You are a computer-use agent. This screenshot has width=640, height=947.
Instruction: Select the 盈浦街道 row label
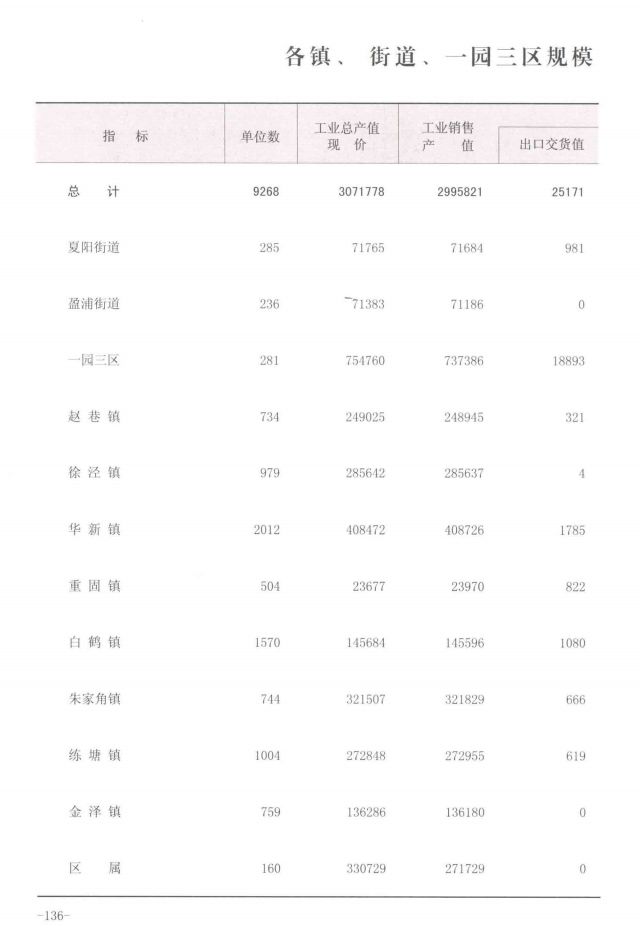pos(93,304)
